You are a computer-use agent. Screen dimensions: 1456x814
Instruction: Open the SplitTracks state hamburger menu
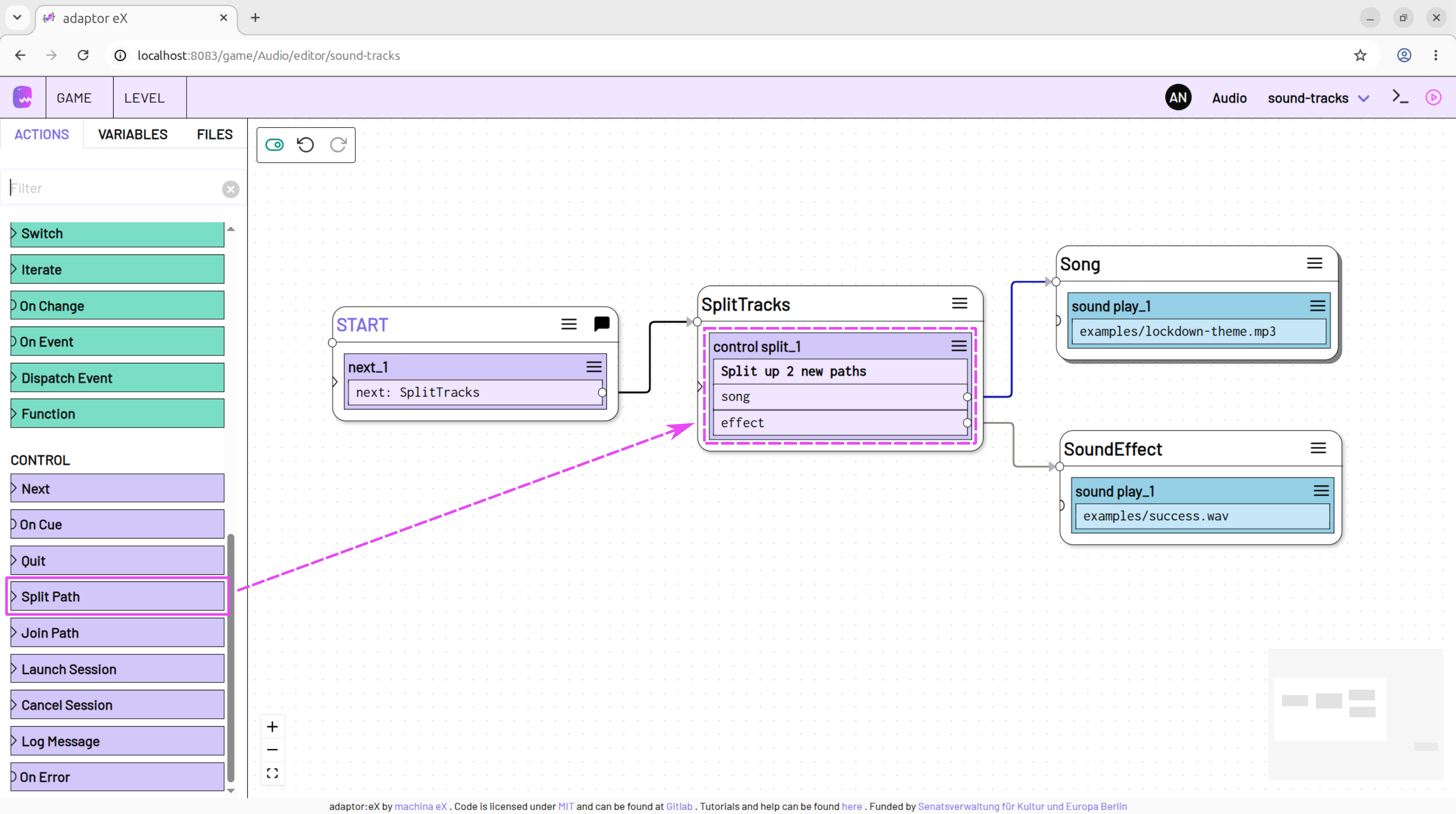click(960, 303)
